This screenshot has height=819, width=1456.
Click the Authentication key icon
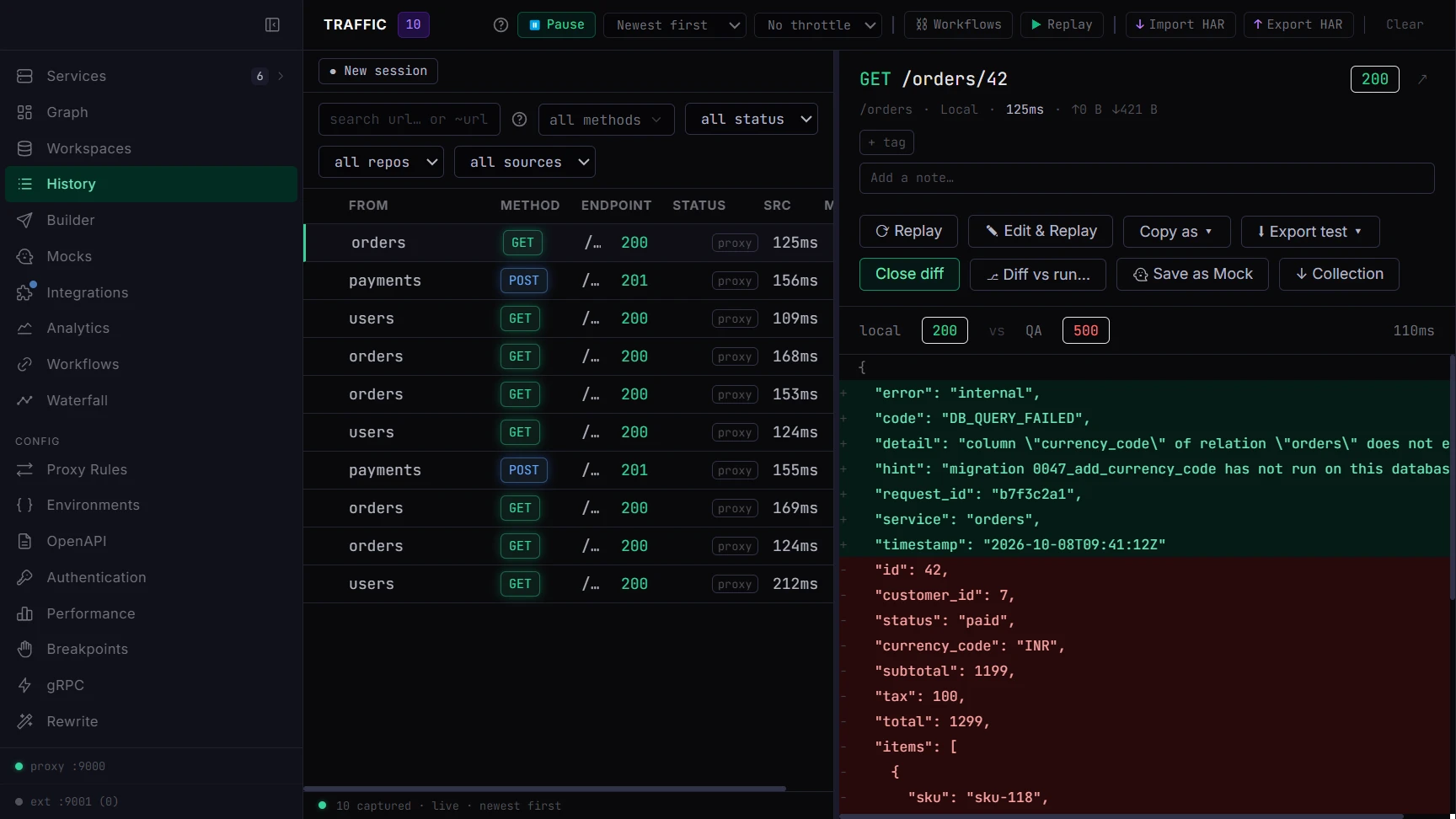25,577
